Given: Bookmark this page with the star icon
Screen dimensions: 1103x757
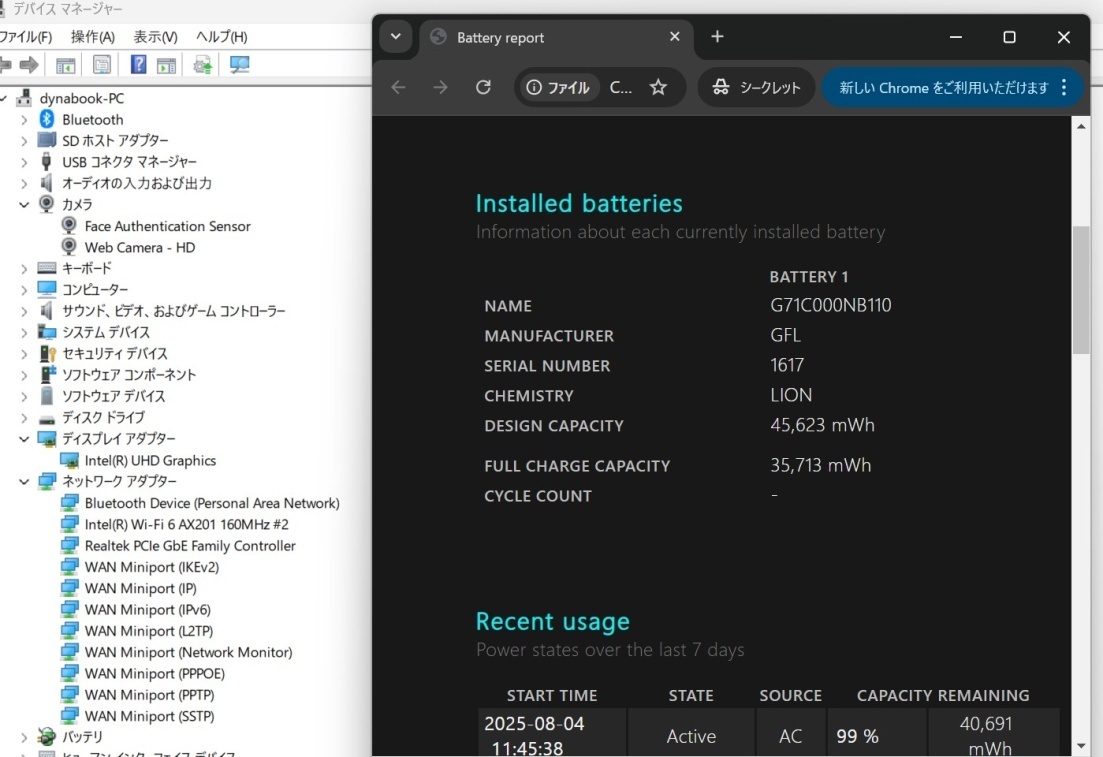Looking at the screenshot, I should tap(658, 88).
